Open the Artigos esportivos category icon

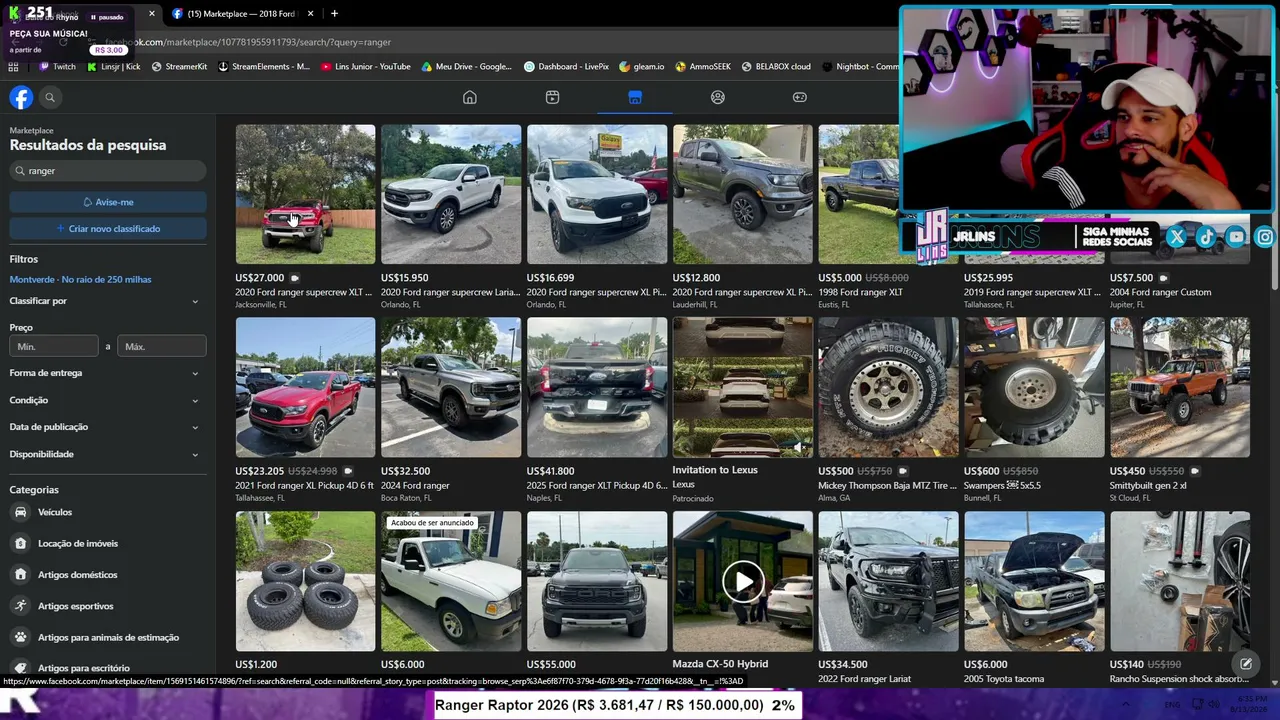click(20, 605)
